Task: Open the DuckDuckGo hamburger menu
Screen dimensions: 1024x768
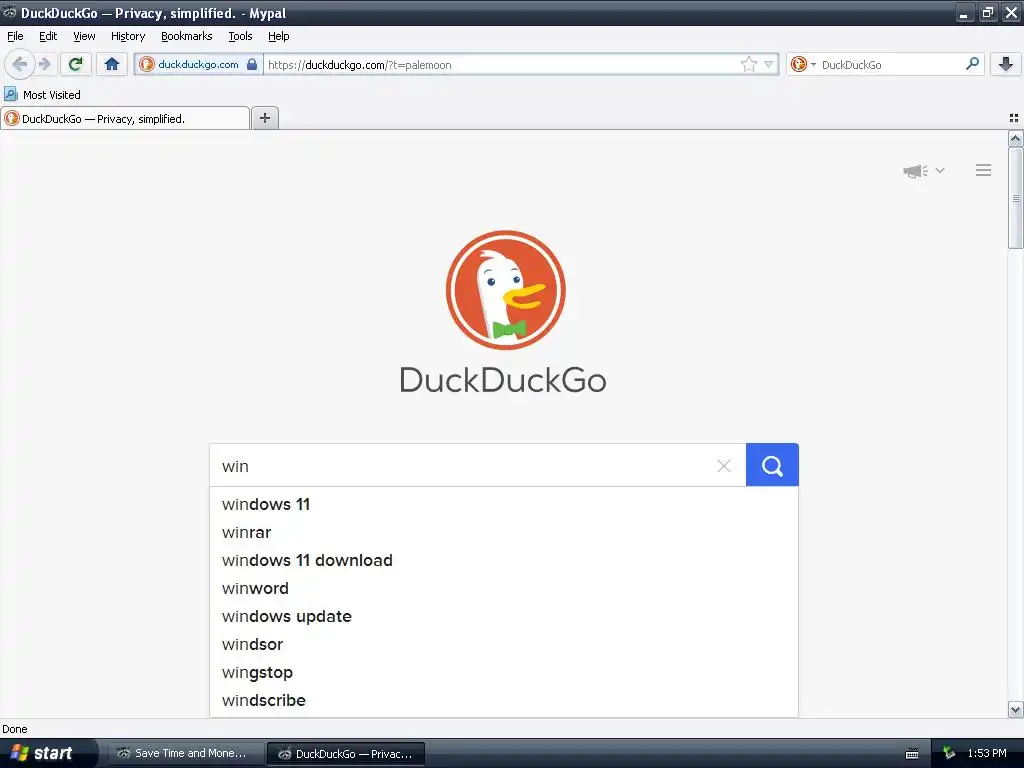Action: coord(984,170)
